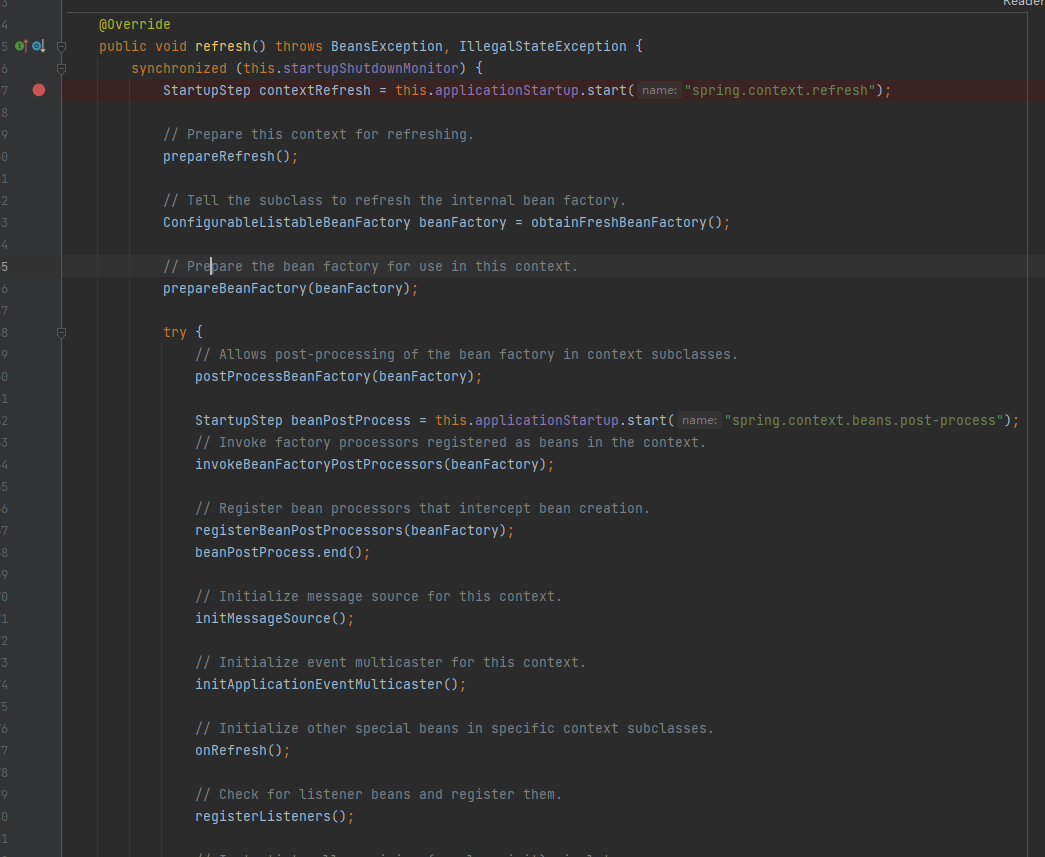Click the postProcessBeanFactory(beanFactory) call
The height and width of the screenshot is (857, 1045).
point(335,377)
